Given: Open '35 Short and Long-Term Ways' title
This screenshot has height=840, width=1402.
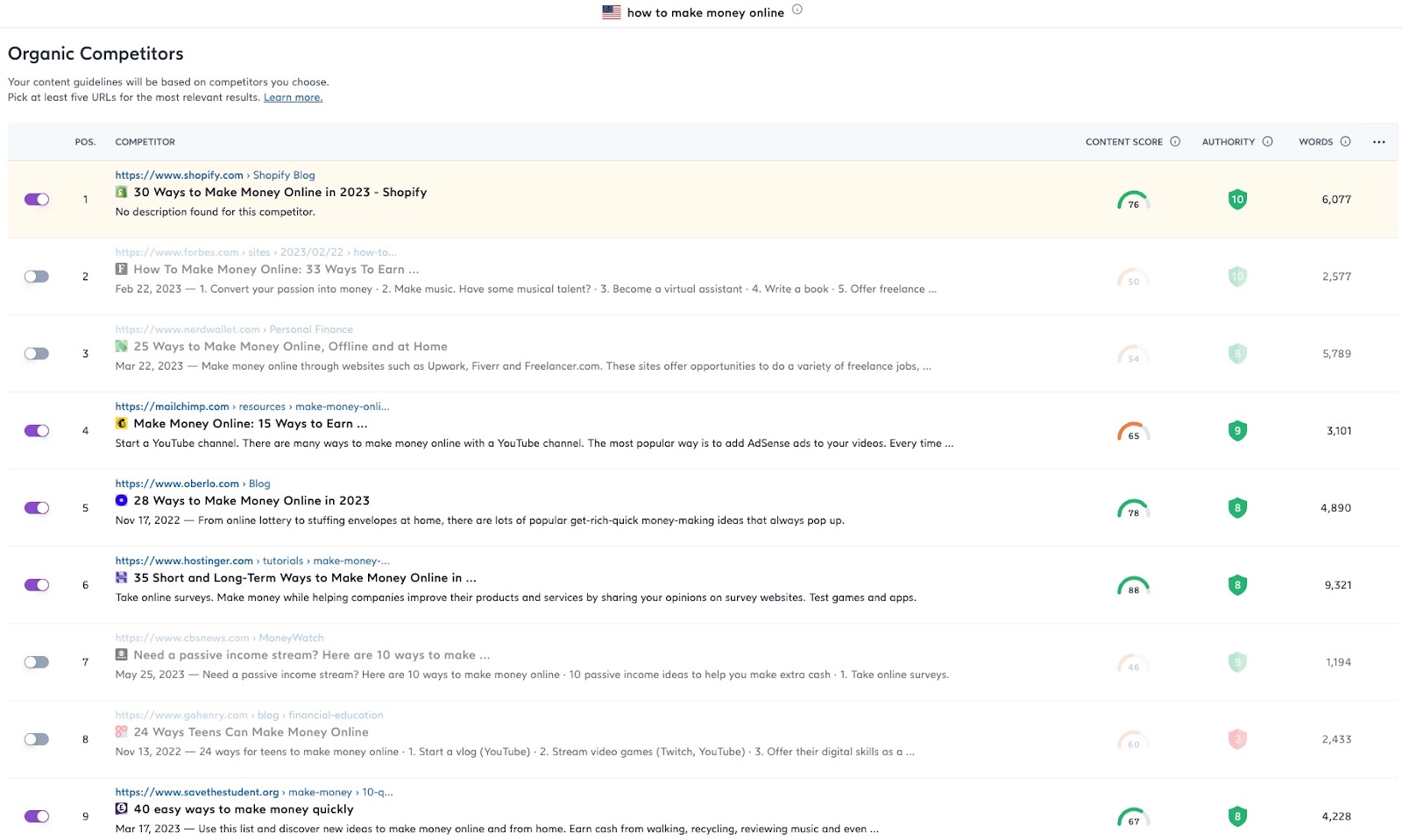Looking at the screenshot, I should coord(305,577).
